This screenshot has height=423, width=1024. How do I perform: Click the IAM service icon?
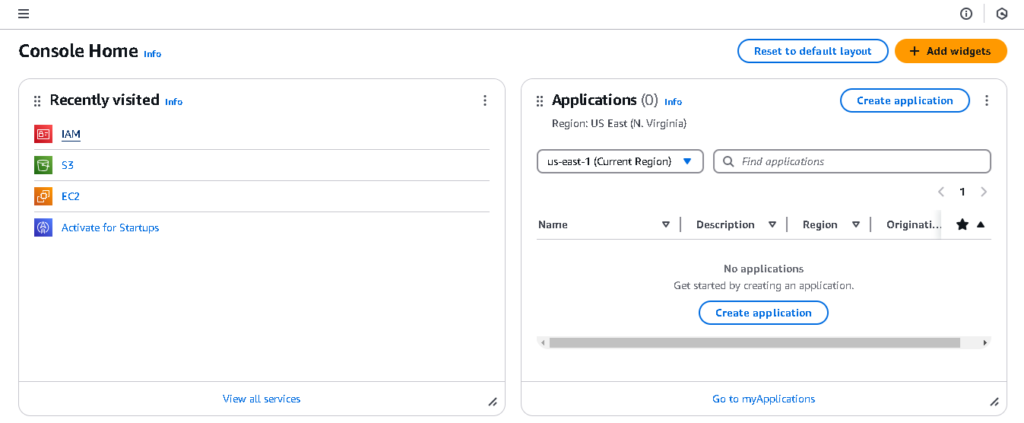point(43,134)
